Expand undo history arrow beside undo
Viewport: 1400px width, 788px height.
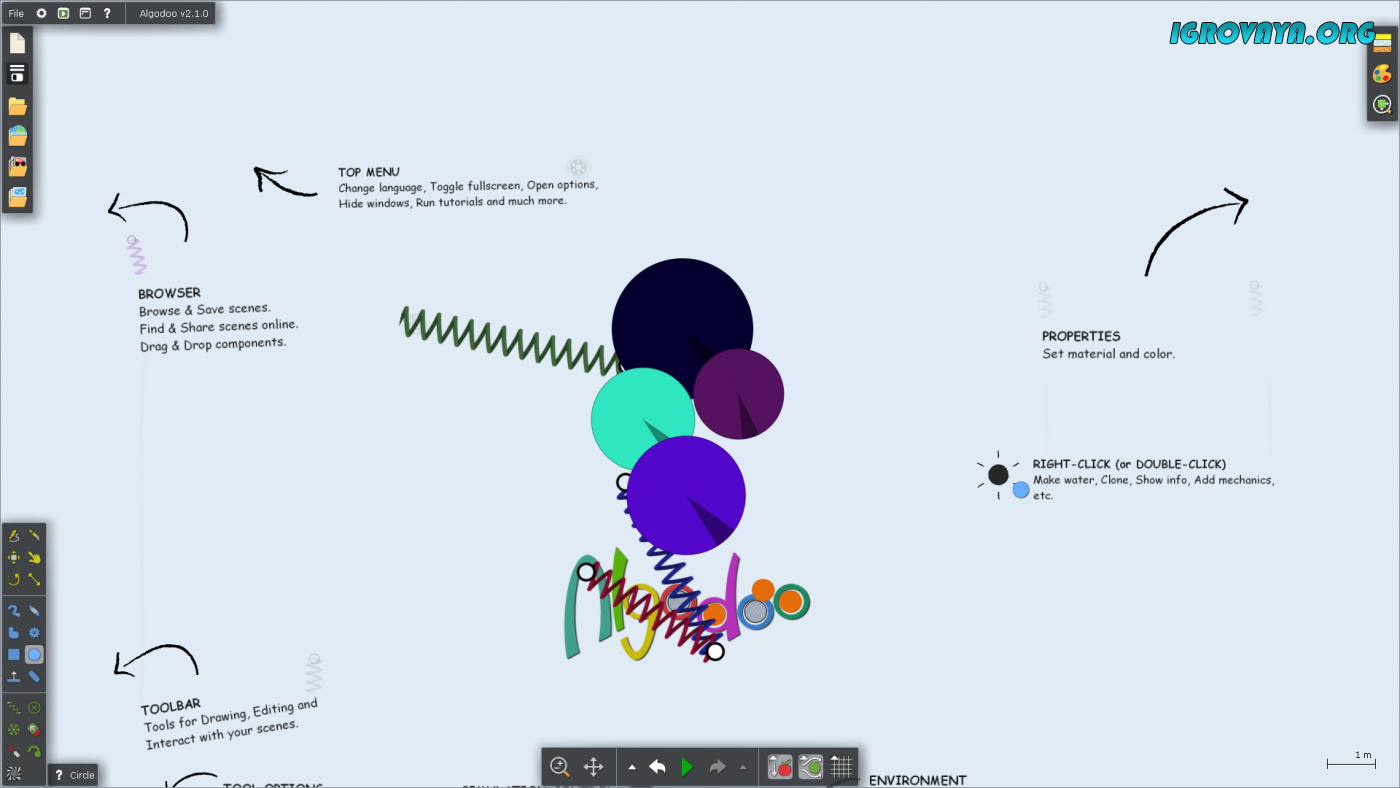[632, 768]
